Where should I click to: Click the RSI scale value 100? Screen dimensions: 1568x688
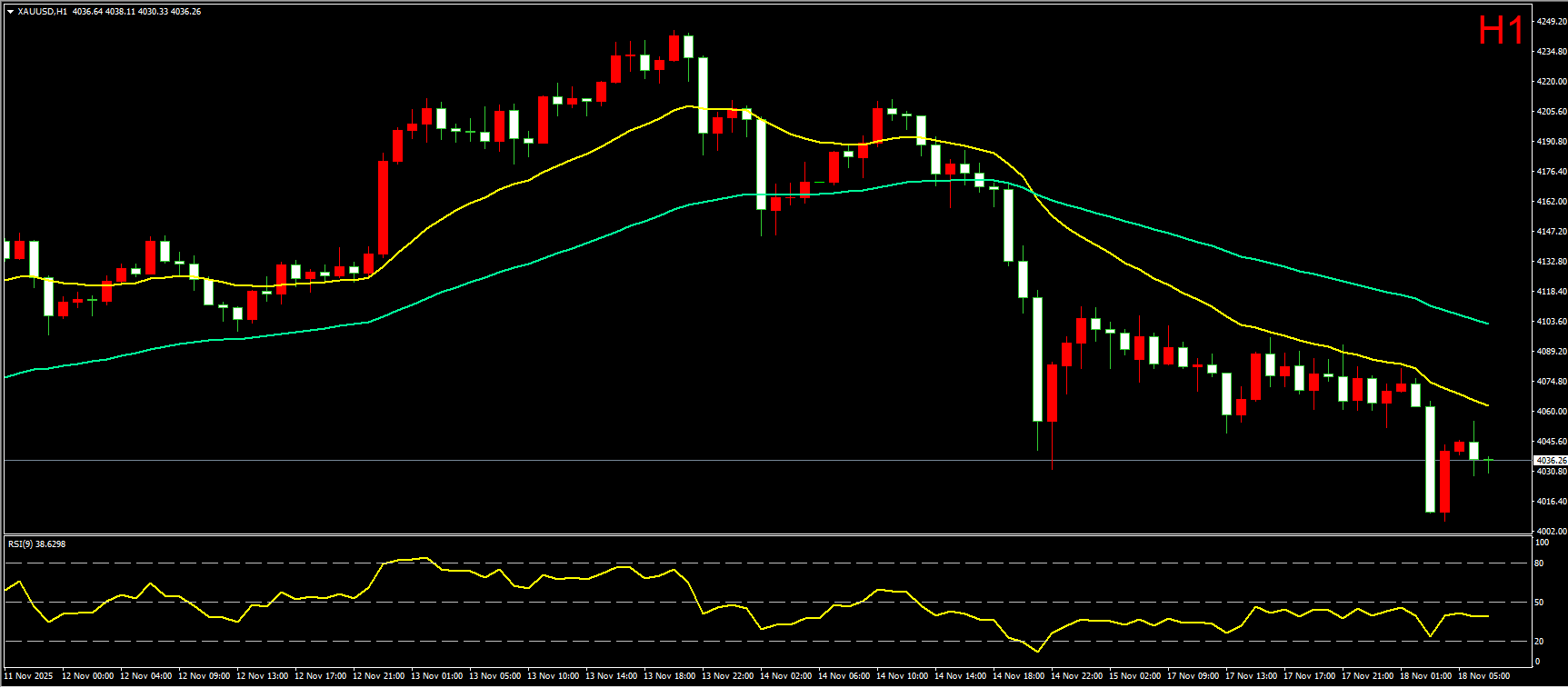[x=1542, y=543]
